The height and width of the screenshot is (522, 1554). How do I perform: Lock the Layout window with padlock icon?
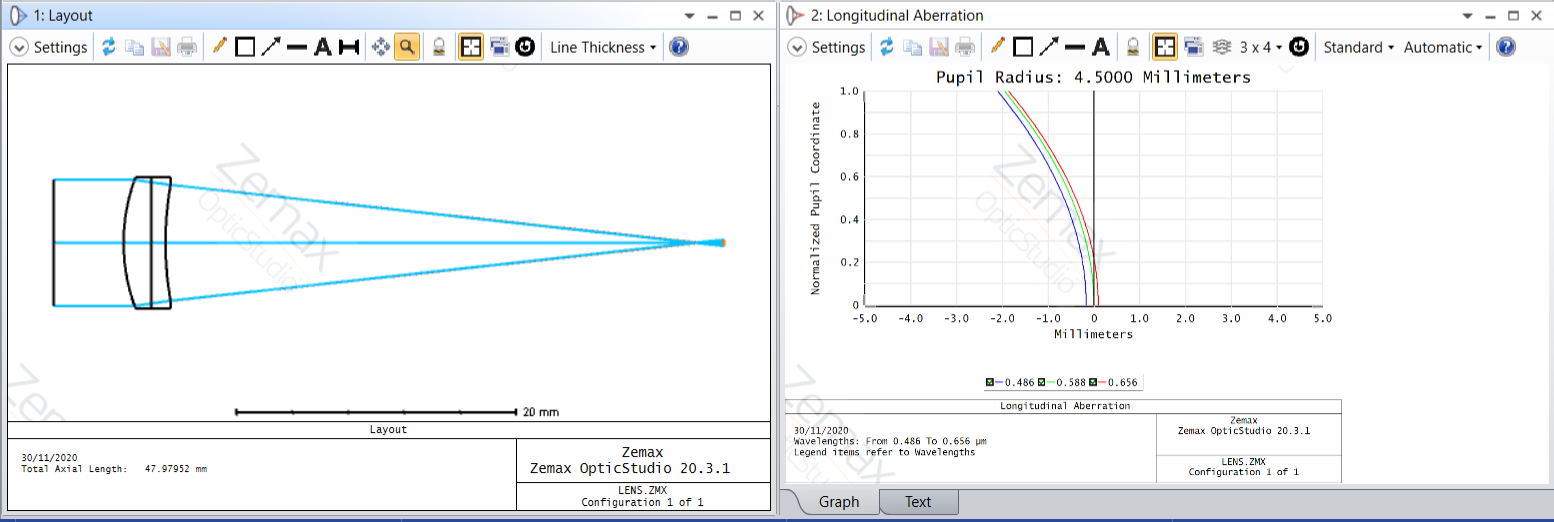click(438, 47)
